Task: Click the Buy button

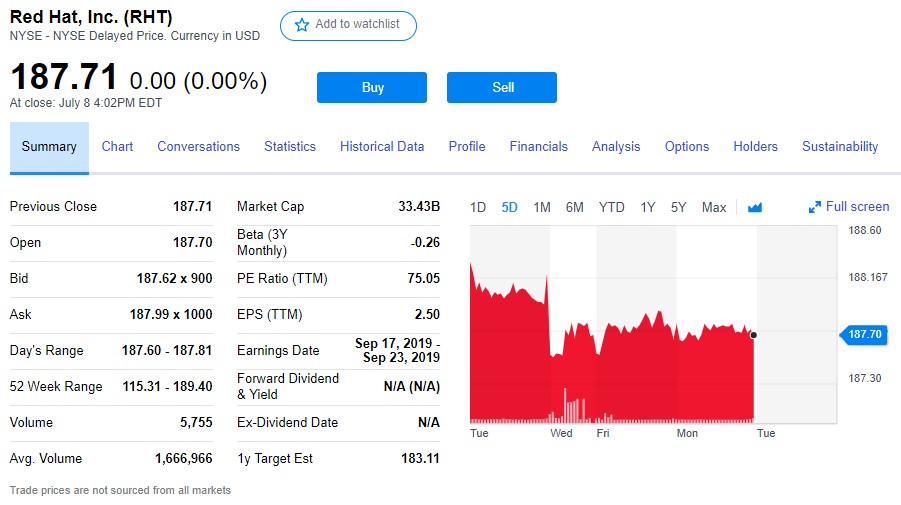Action: coord(372,87)
